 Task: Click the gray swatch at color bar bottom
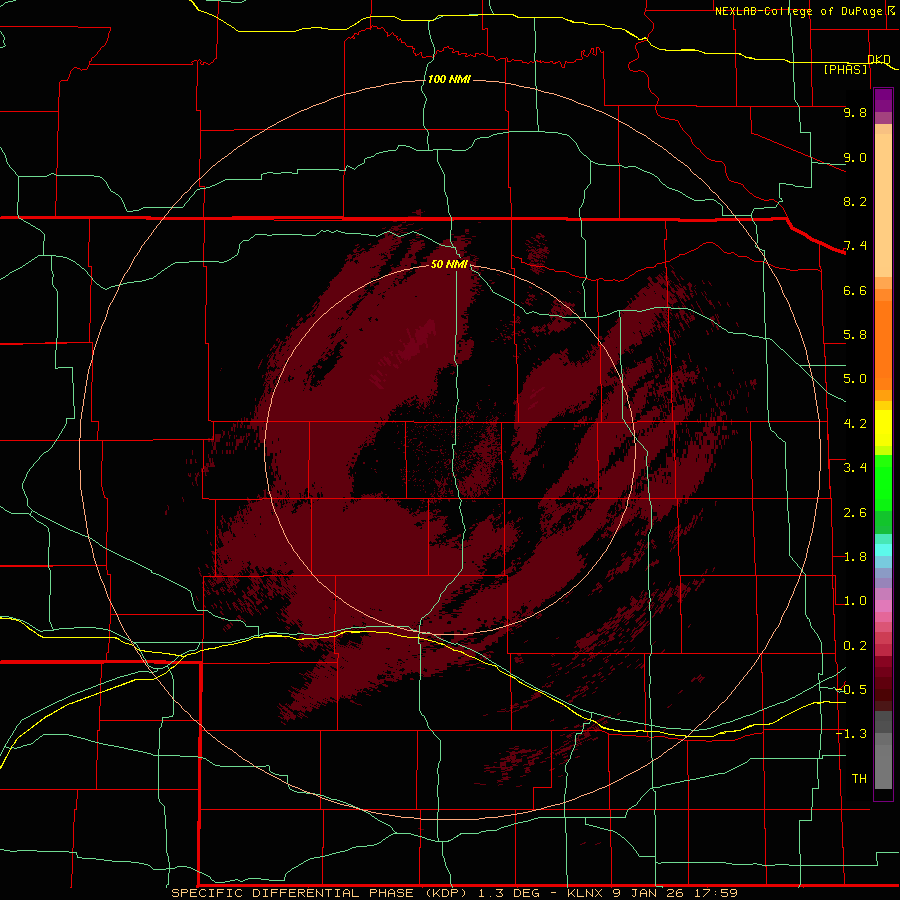tap(883, 769)
